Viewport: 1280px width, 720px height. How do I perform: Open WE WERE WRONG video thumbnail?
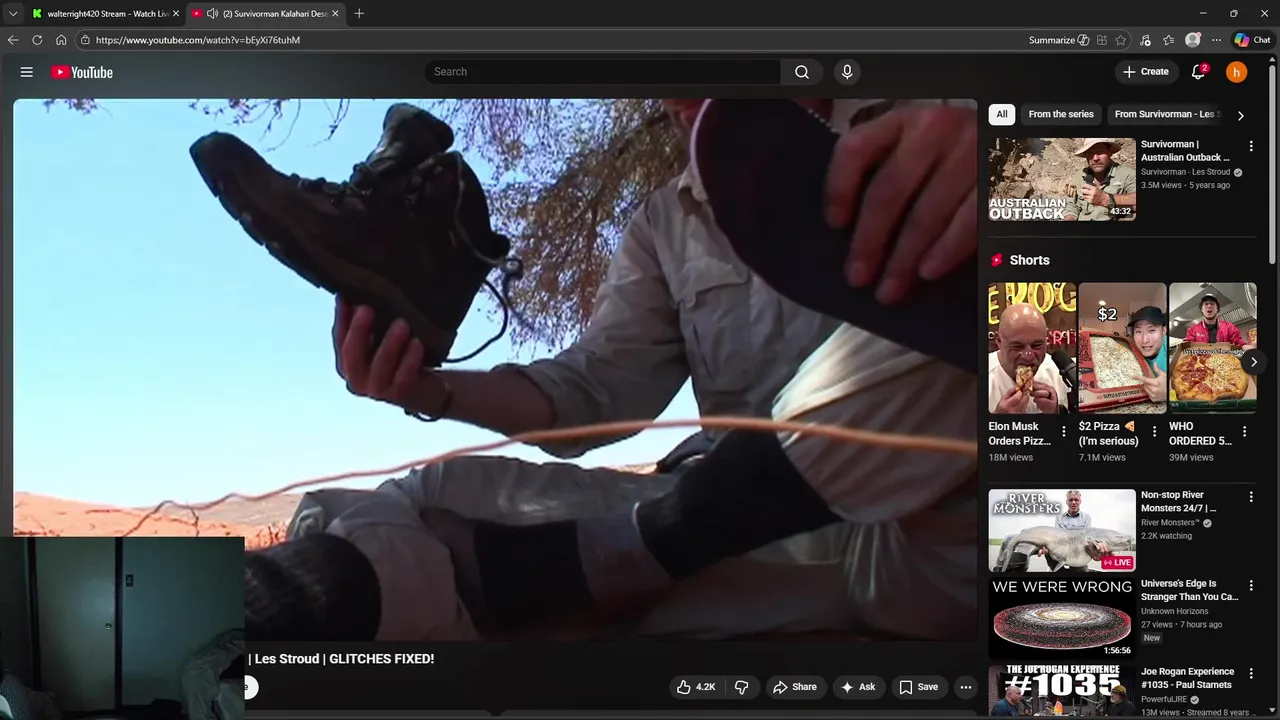1062,618
